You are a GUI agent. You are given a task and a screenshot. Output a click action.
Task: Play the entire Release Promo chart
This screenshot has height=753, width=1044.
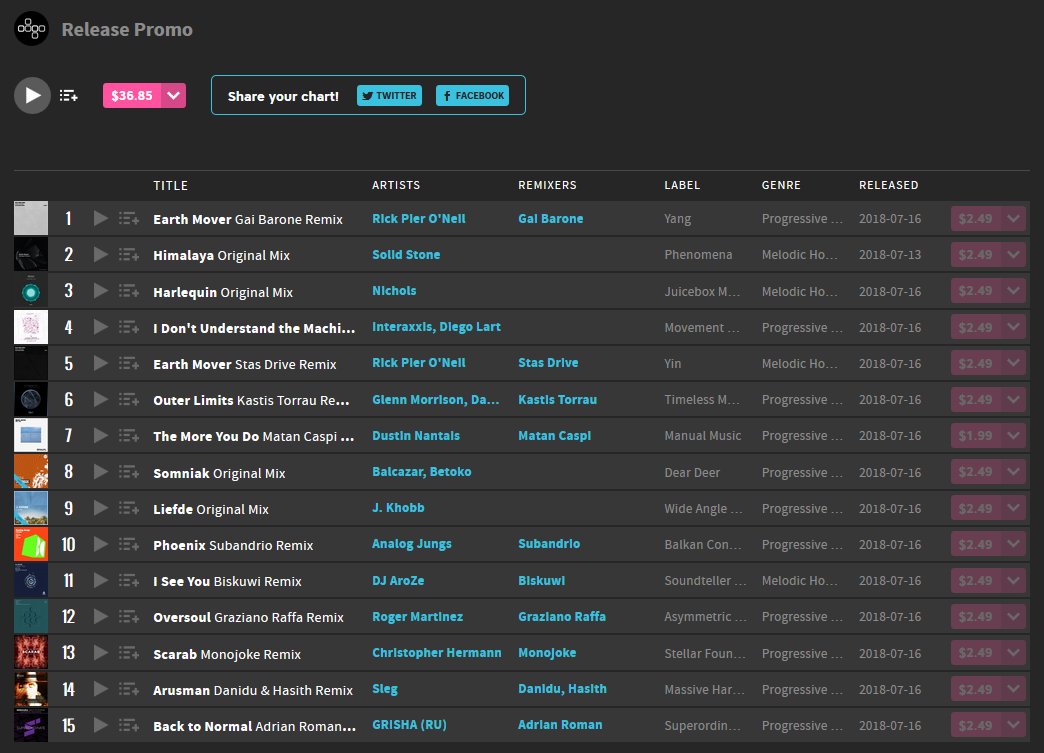click(32, 95)
